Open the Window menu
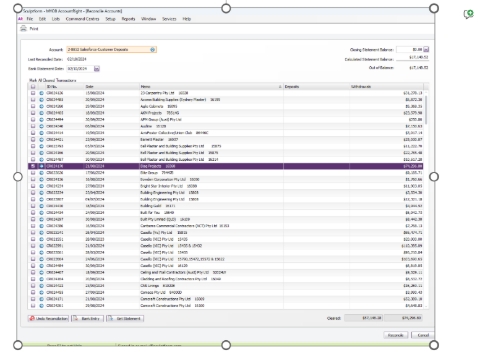This screenshot has width=480, height=360. (148, 19)
